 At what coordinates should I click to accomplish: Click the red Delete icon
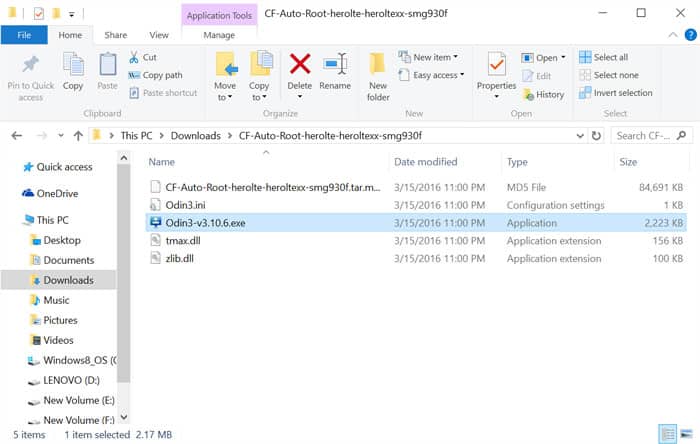pyautogui.click(x=300, y=63)
